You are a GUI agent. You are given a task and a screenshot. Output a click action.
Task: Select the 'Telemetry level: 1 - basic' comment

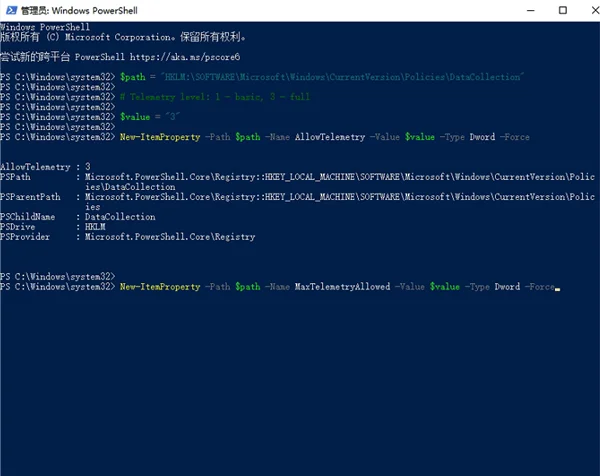coord(215,97)
